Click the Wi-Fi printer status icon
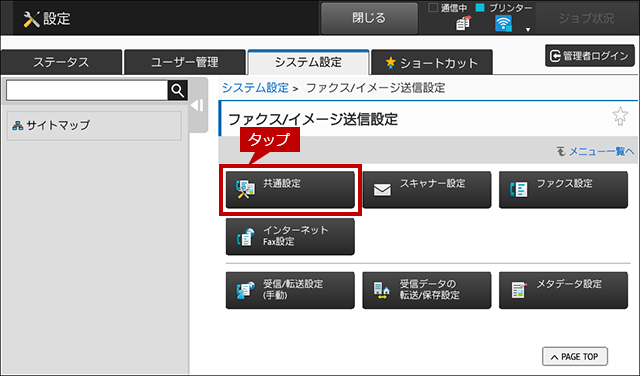 click(x=503, y=24)
